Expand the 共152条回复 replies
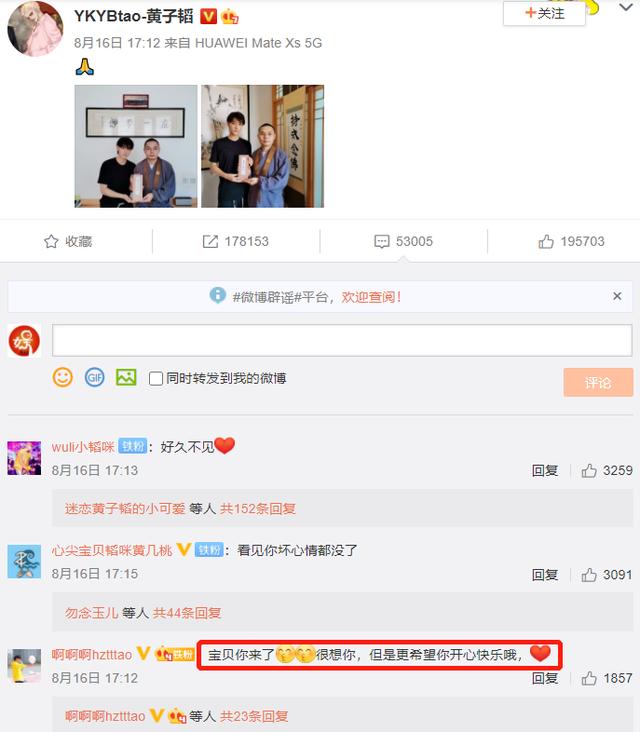Screen dimensions: 640x732 258,508
